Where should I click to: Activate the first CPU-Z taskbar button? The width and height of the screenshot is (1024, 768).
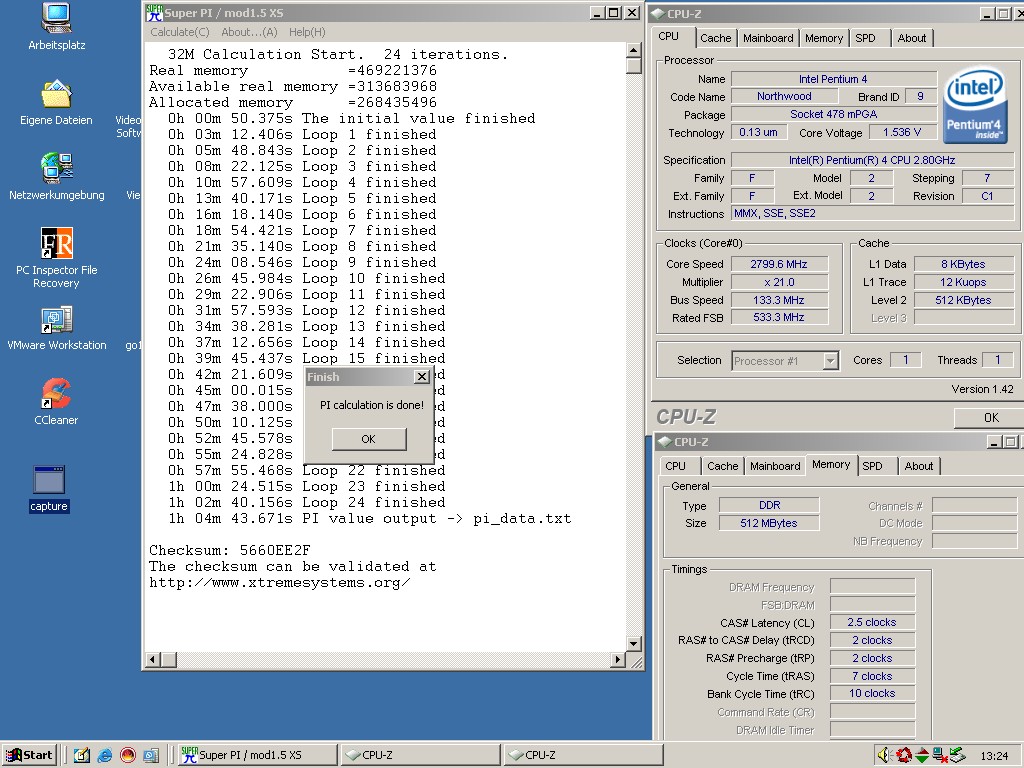tap(421, 756)
